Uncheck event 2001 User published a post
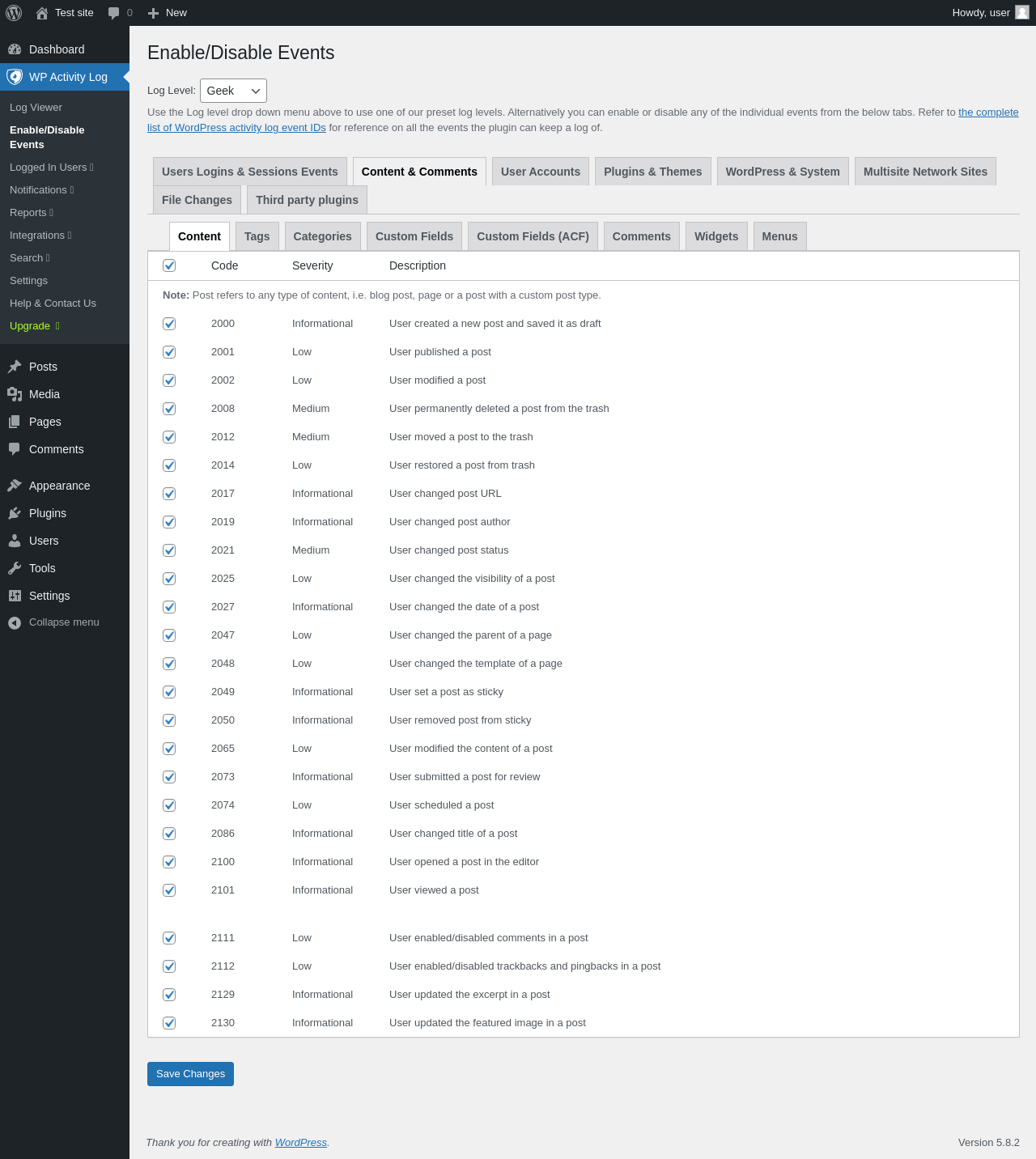 (x=169, y=352)
